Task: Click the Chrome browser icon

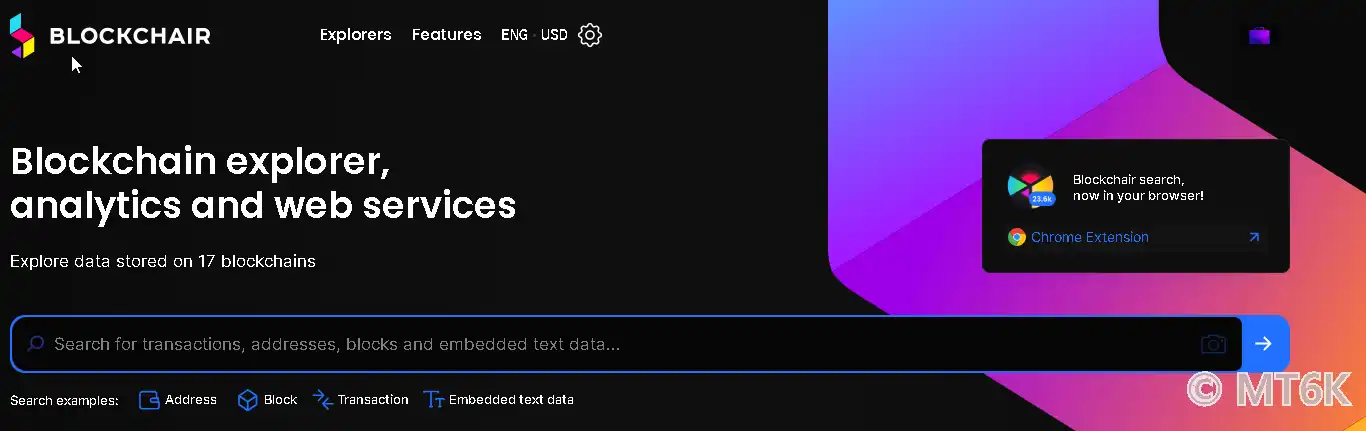Action: [x=1017, y=237]
